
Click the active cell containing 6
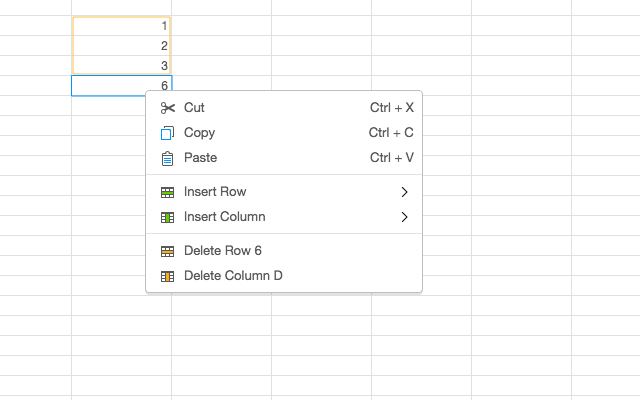point(121,86)
